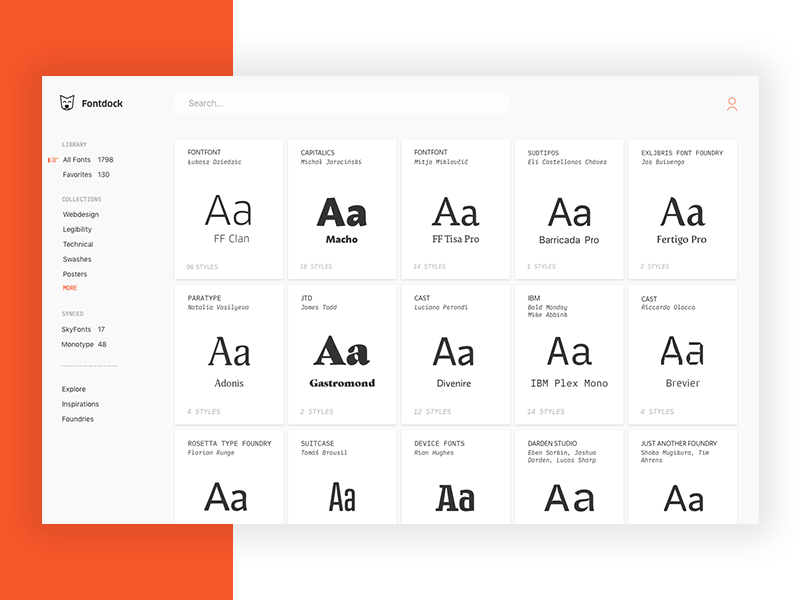Open the Fertigo Pro font card
The height and width of the screenshot is (600, 800).
683,209
